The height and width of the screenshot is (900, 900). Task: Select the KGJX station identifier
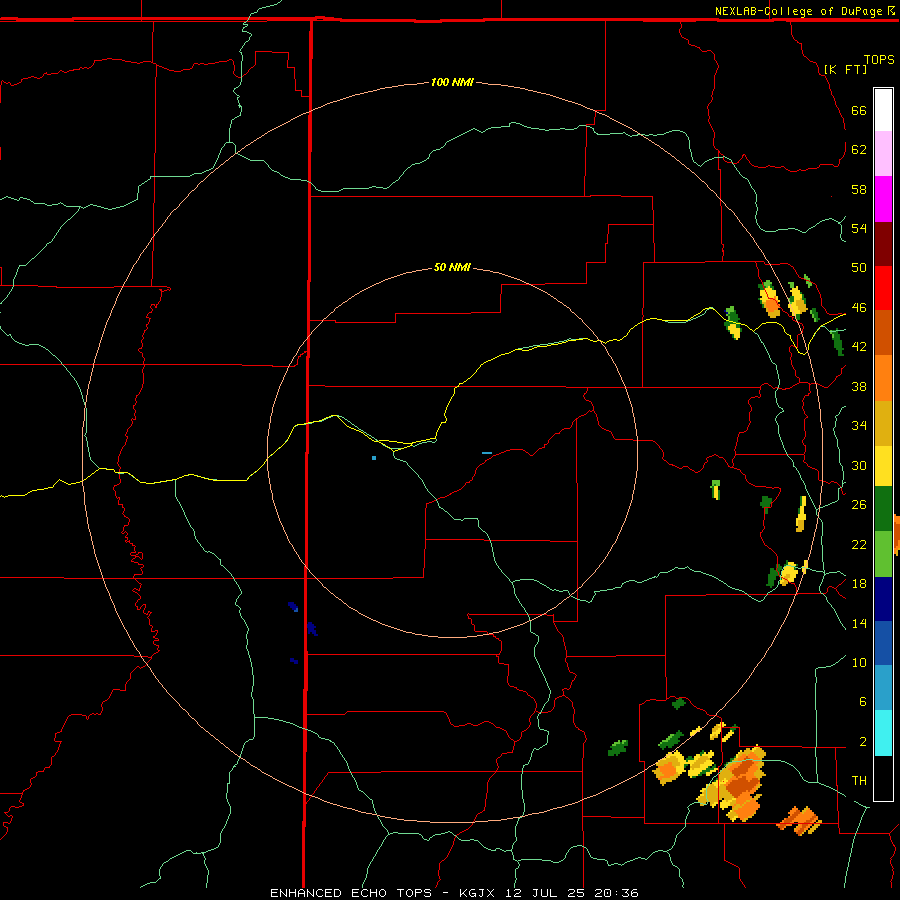click(x=476, y=893)
